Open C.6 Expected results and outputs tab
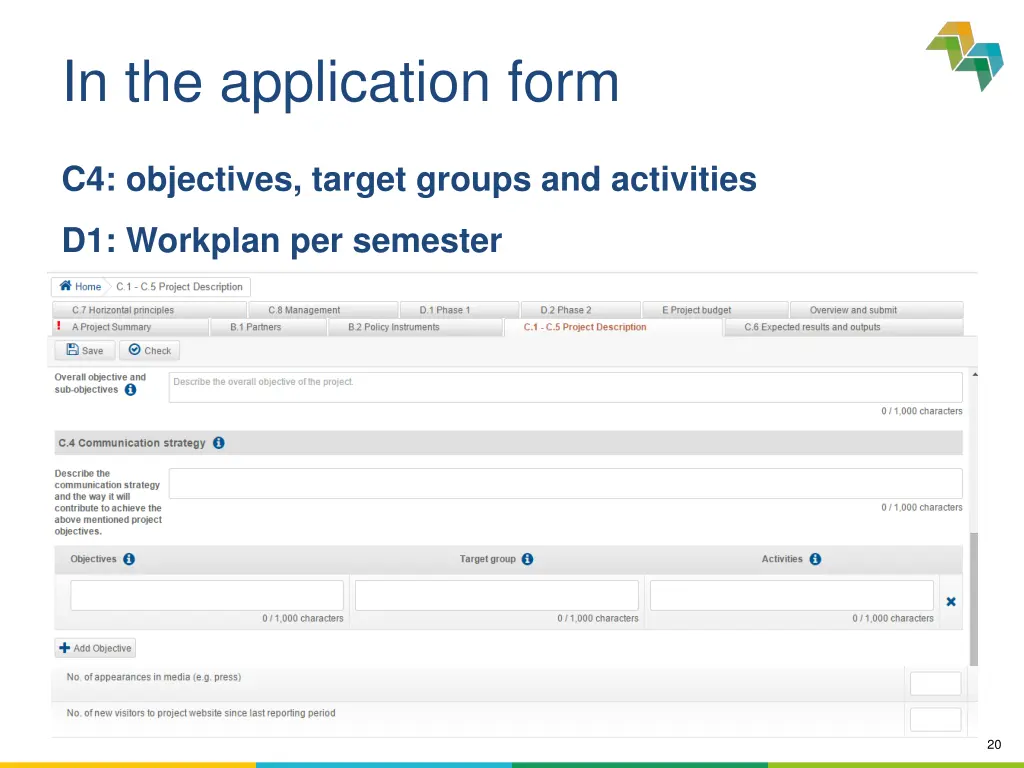The width and height of the screenshot is (1024, 768). 844,327
